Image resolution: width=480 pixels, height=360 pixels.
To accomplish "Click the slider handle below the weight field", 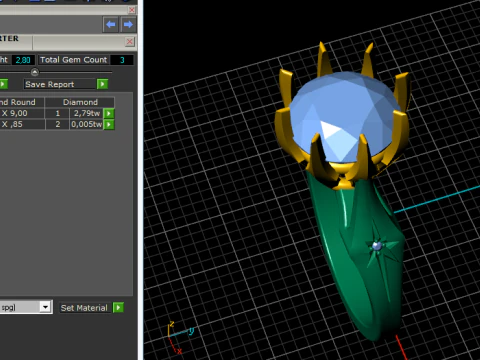I will 35,72.
